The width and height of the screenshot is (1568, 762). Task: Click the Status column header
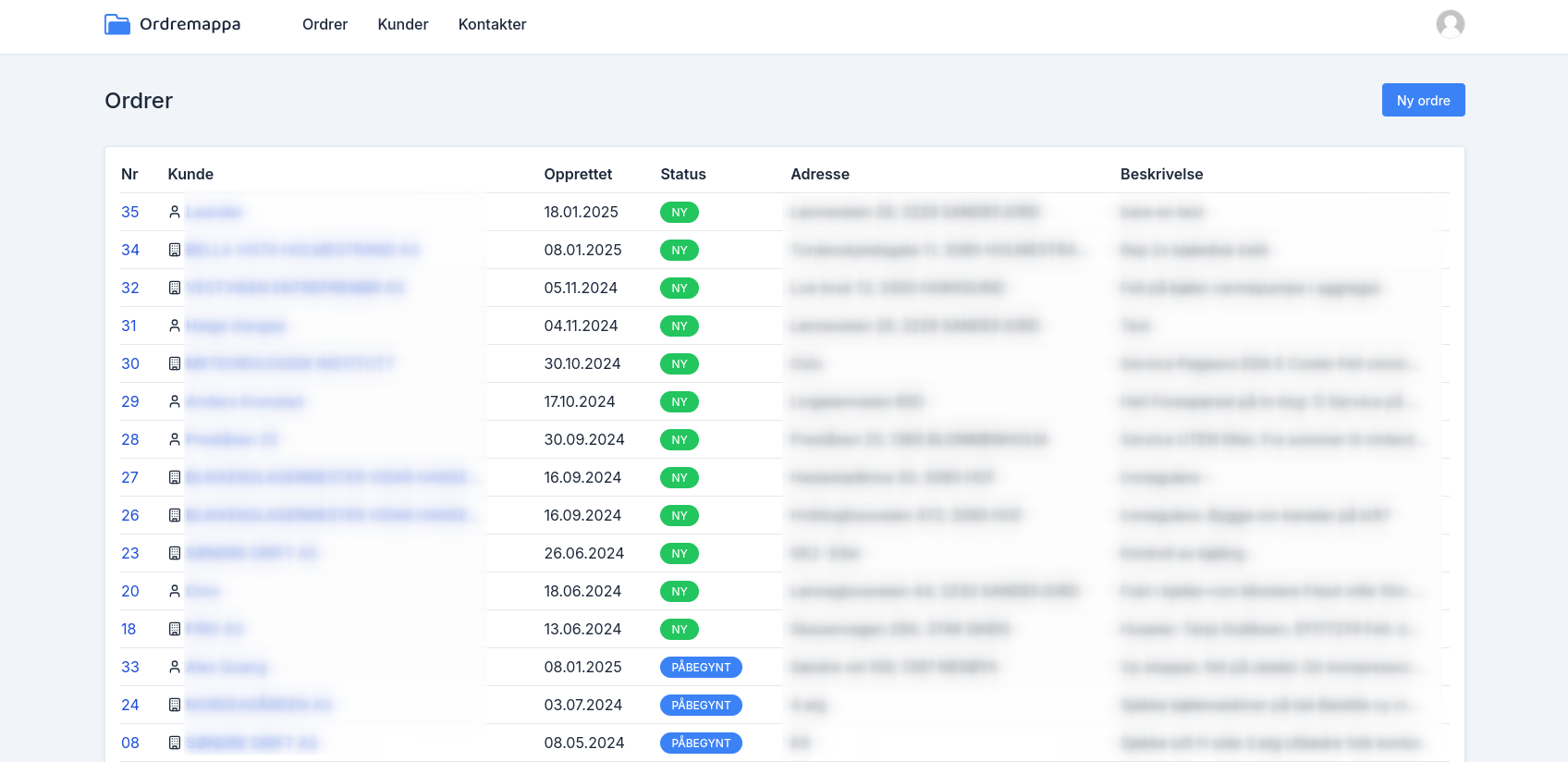pos(683,175)
